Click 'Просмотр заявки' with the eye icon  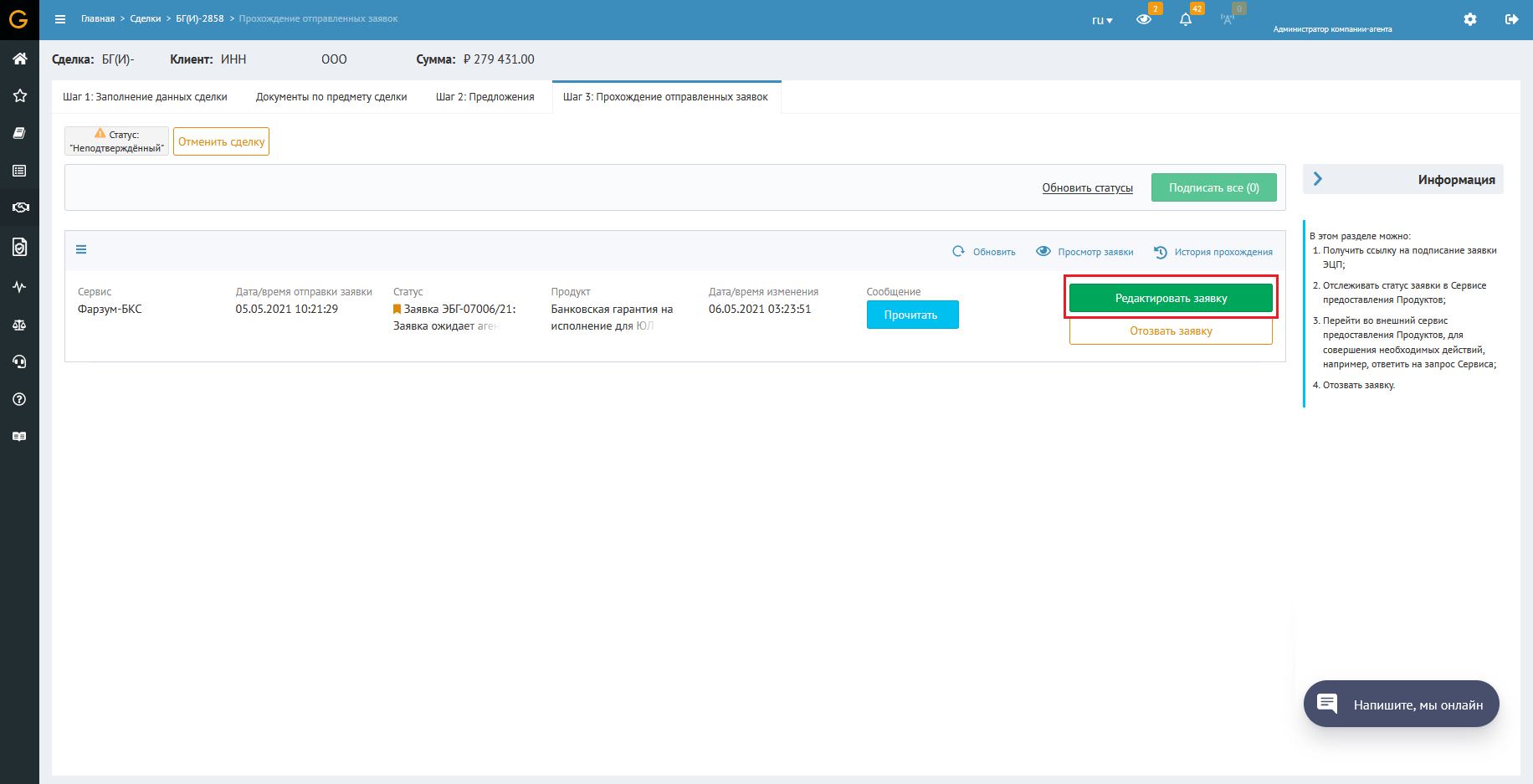point(1085,252)
